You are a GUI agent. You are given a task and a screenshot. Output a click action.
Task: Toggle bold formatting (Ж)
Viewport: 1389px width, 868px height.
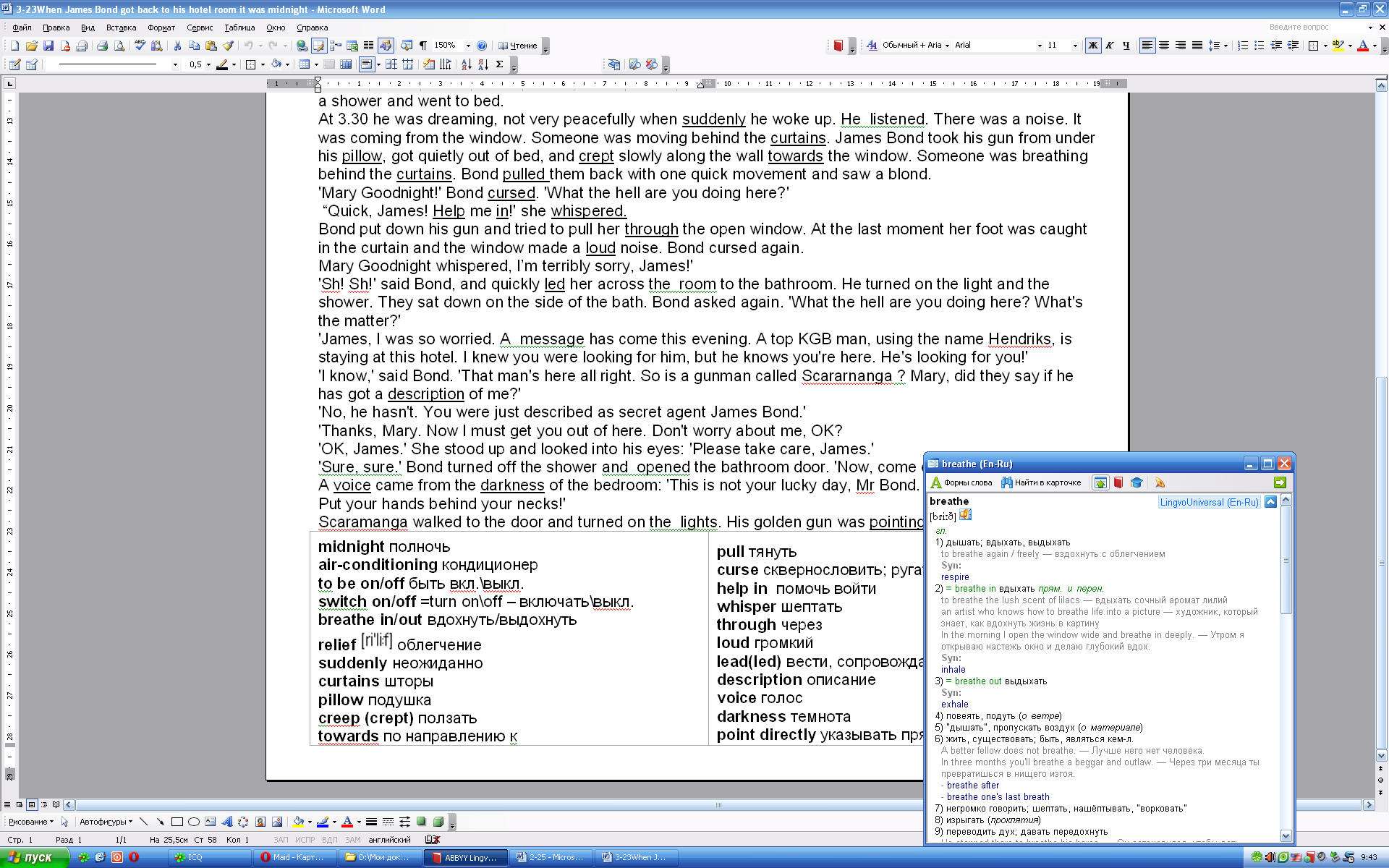(1093, 45)
